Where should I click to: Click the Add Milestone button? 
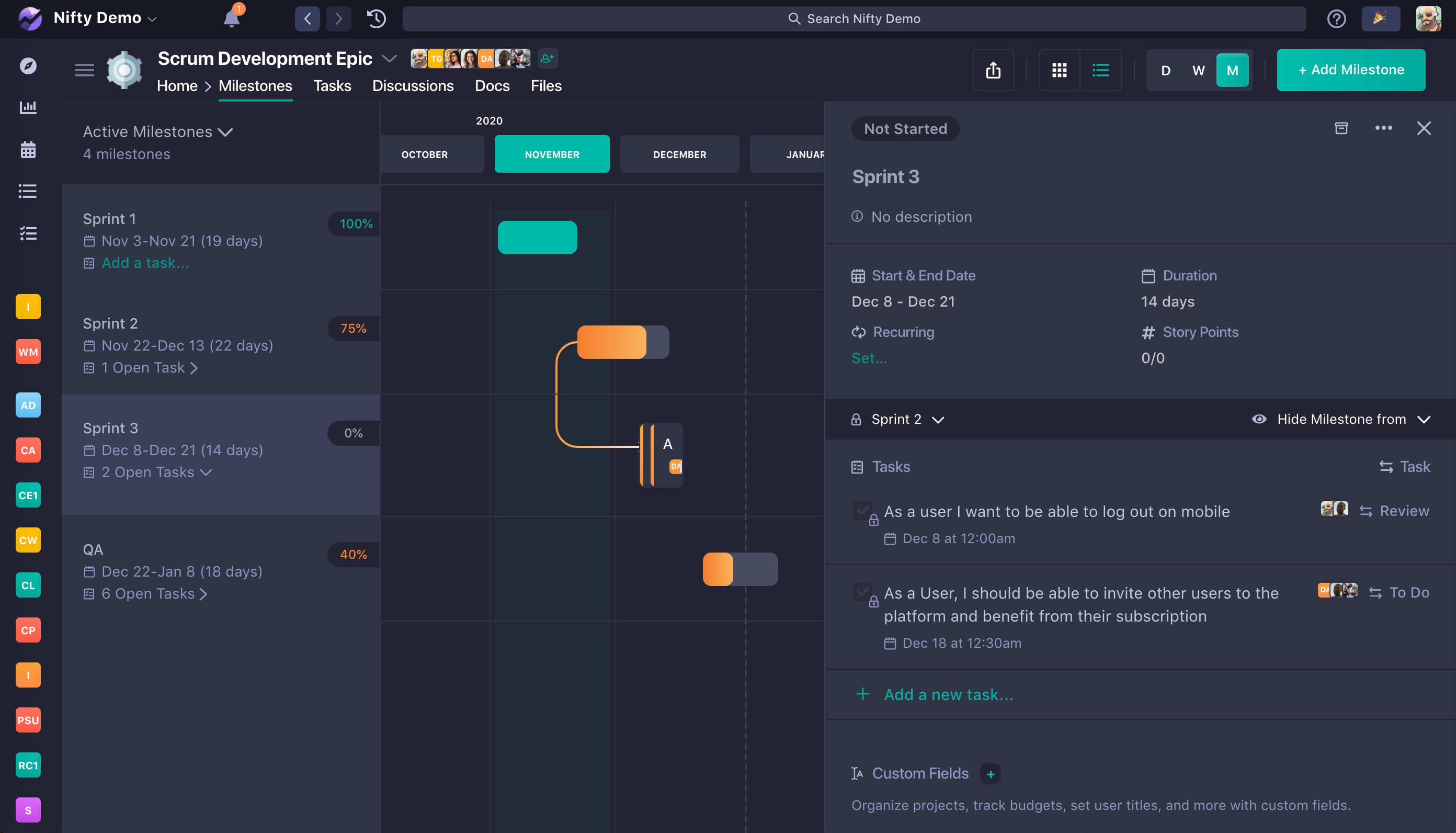pos(1350,70)
